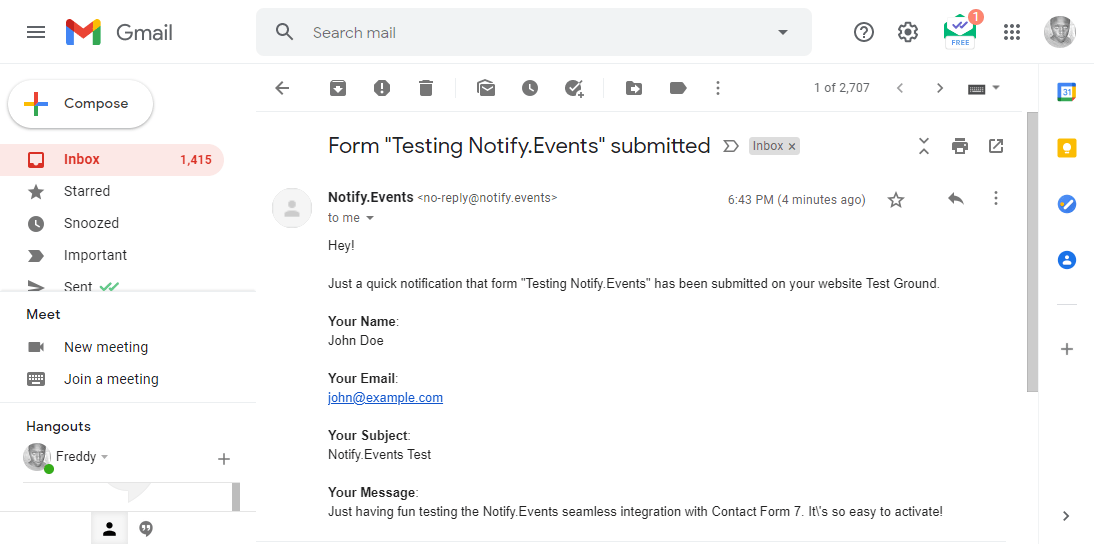Go back to inbox arrow

click(x=282, y=88)
